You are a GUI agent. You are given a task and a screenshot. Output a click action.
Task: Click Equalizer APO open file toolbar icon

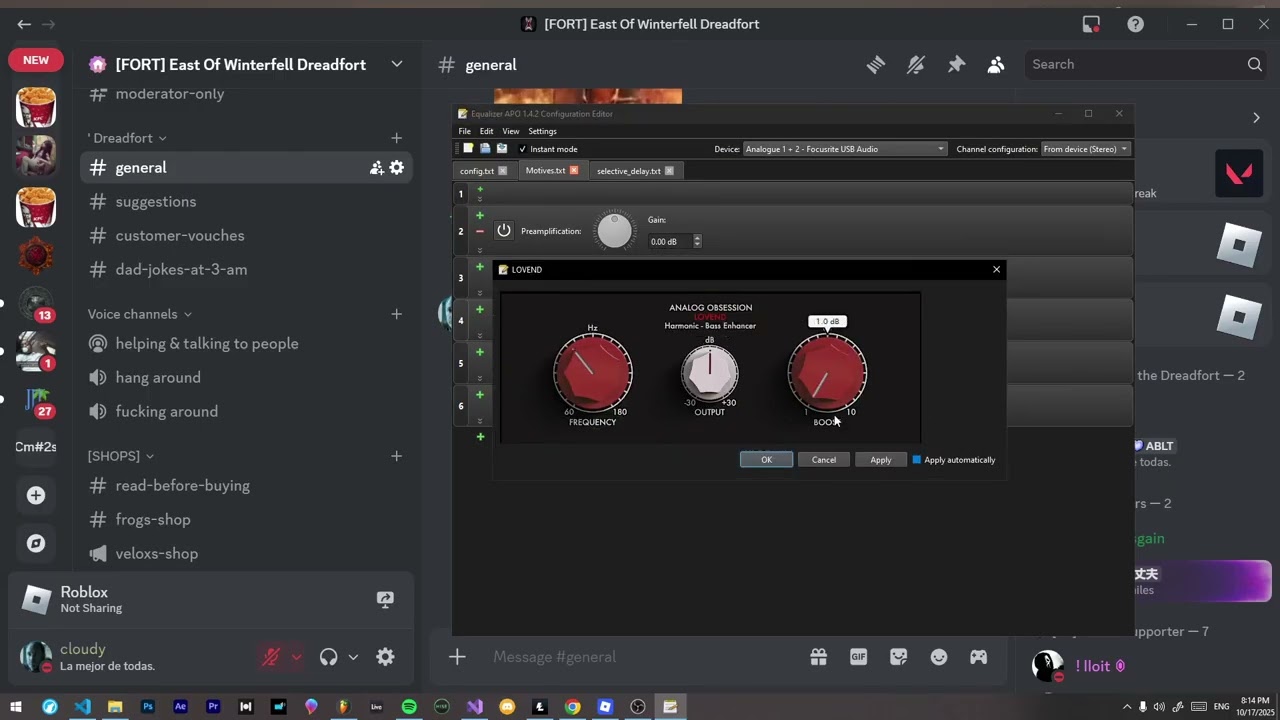[x=485, y=149]
